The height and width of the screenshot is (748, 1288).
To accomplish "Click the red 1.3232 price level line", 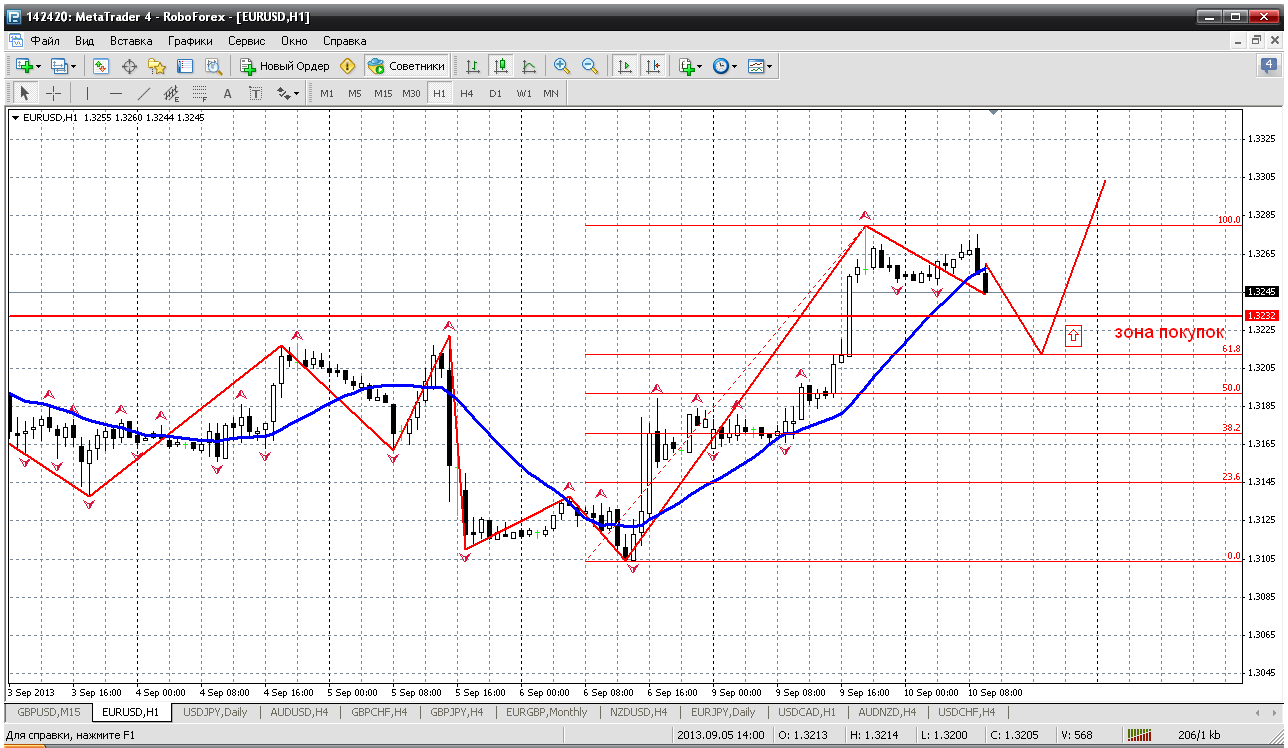I will click(x=600, y=316).
